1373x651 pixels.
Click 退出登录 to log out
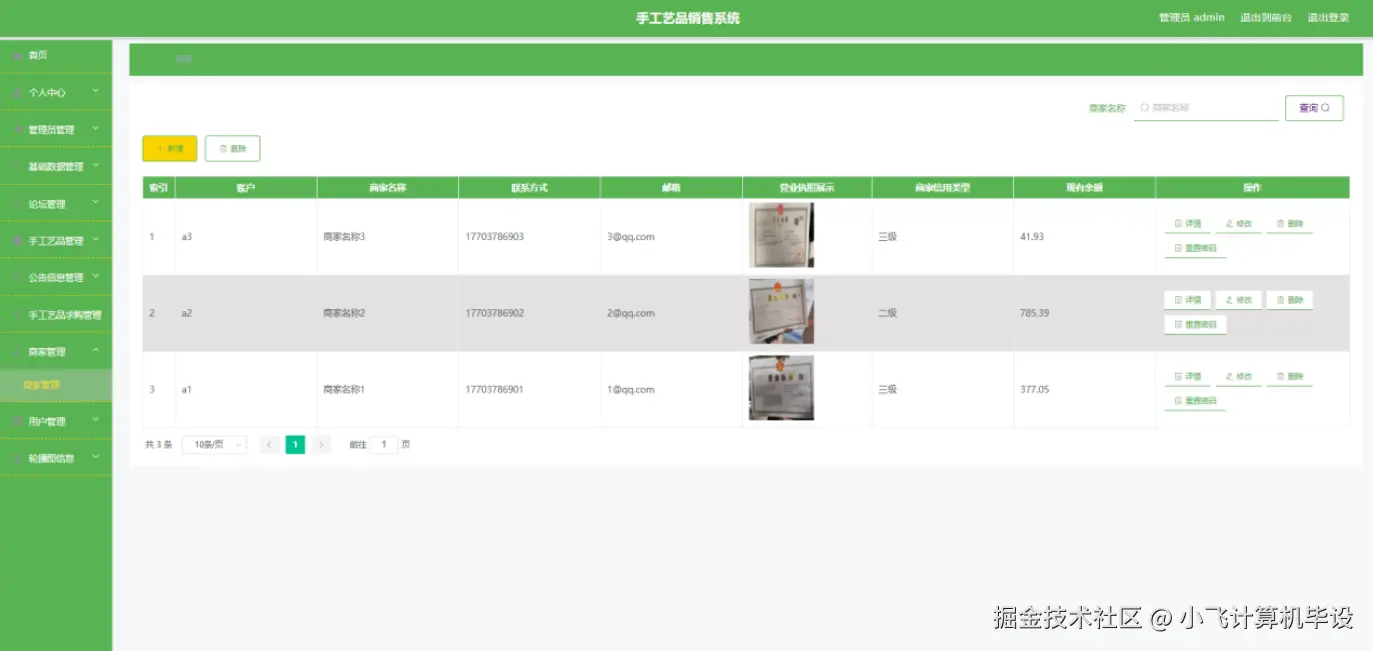click(1328, 18)
